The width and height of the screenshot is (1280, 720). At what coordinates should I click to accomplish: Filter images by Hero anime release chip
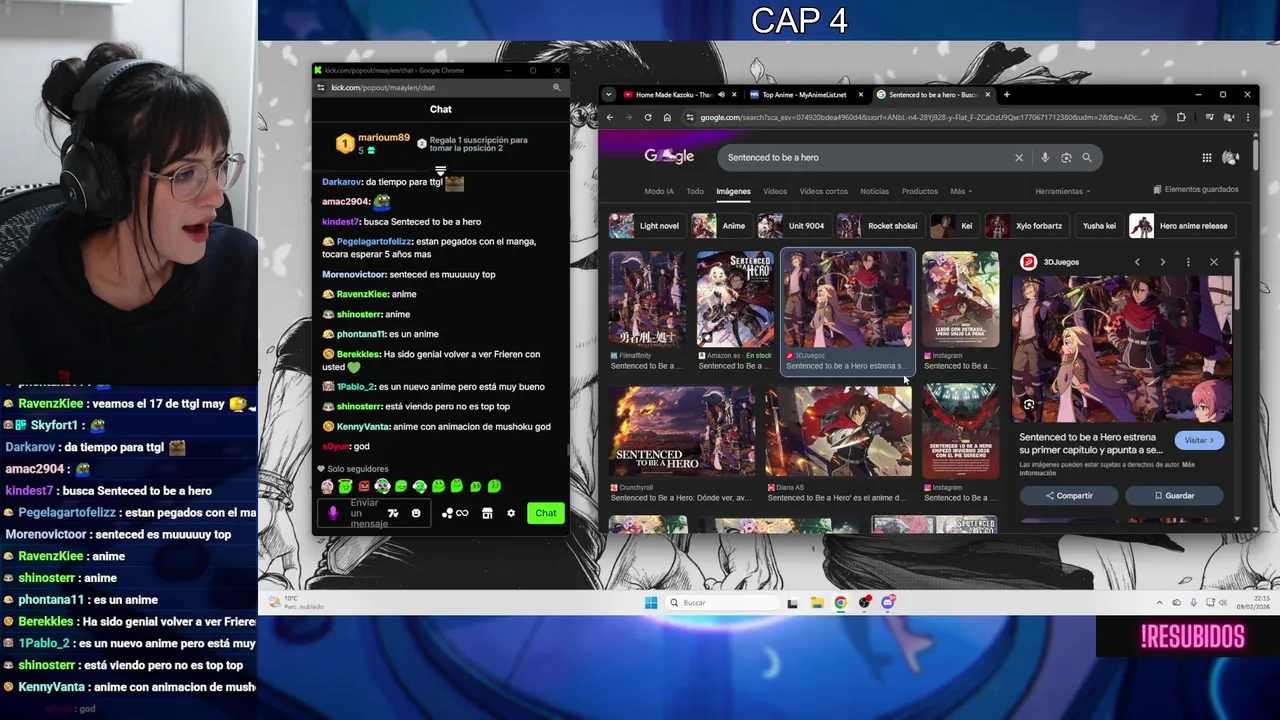point(1181,226)
